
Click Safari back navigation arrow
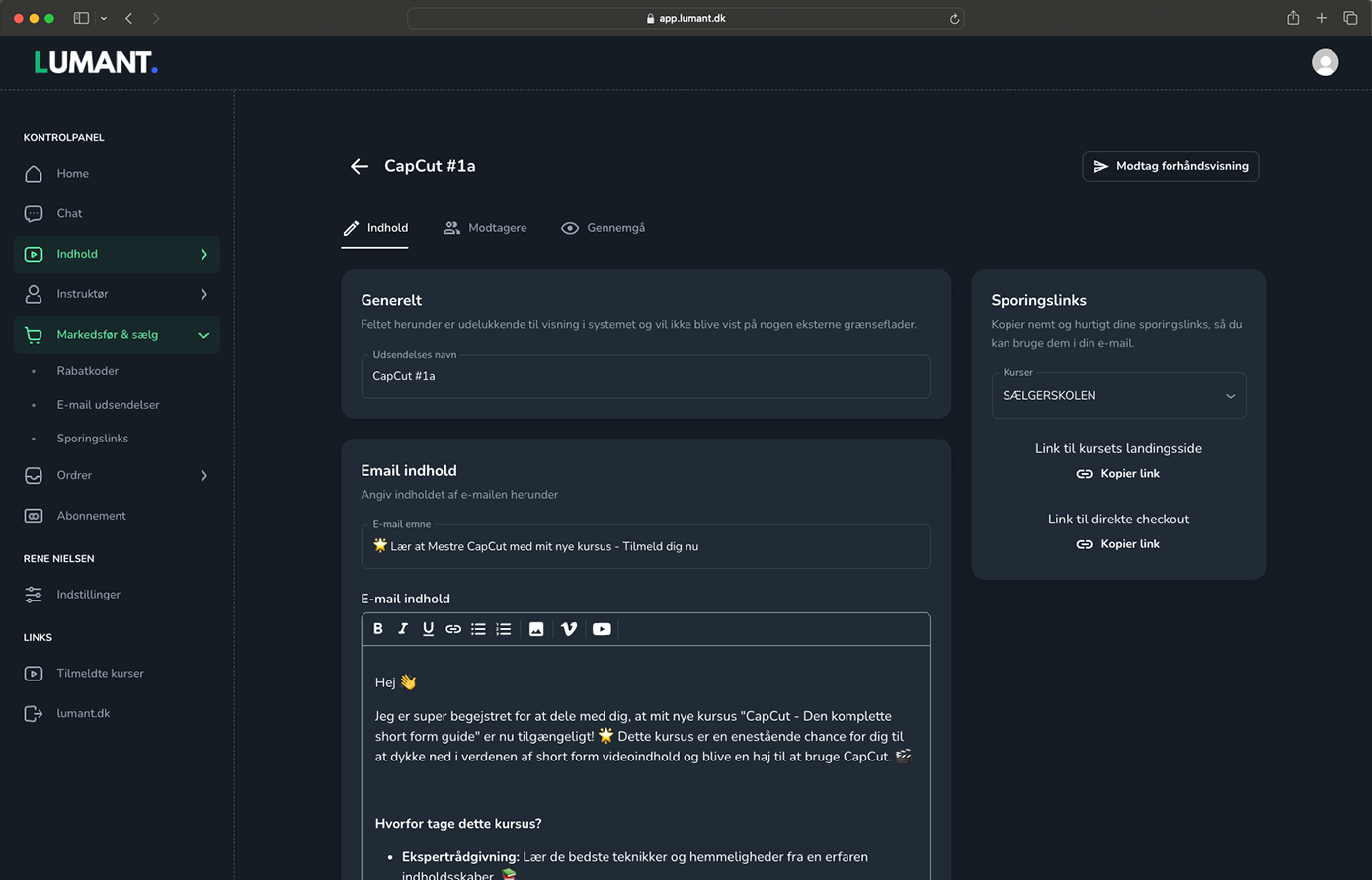click(129, 18)
